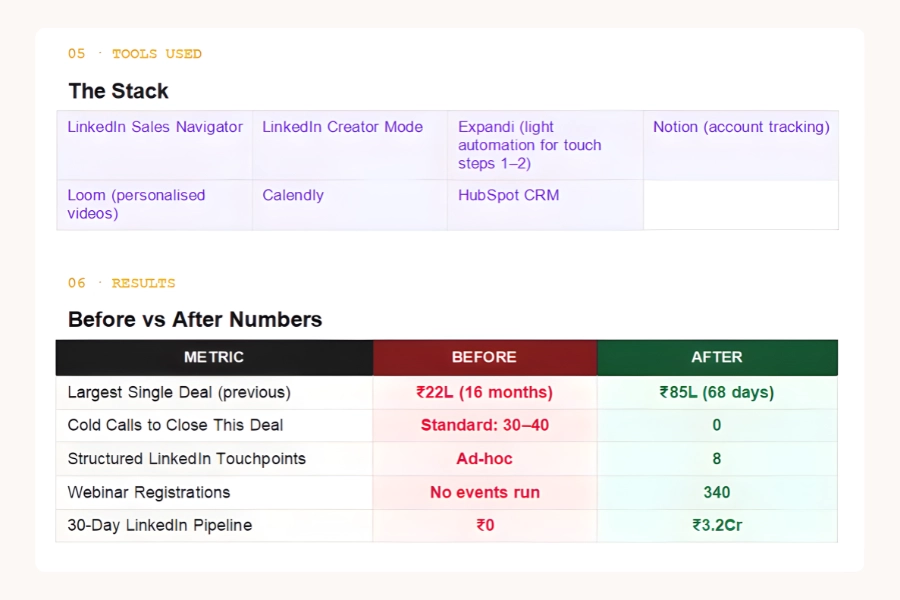Click the HubSpot CRM entry
This screenshot has height=600, width=900.
(508, 195)
